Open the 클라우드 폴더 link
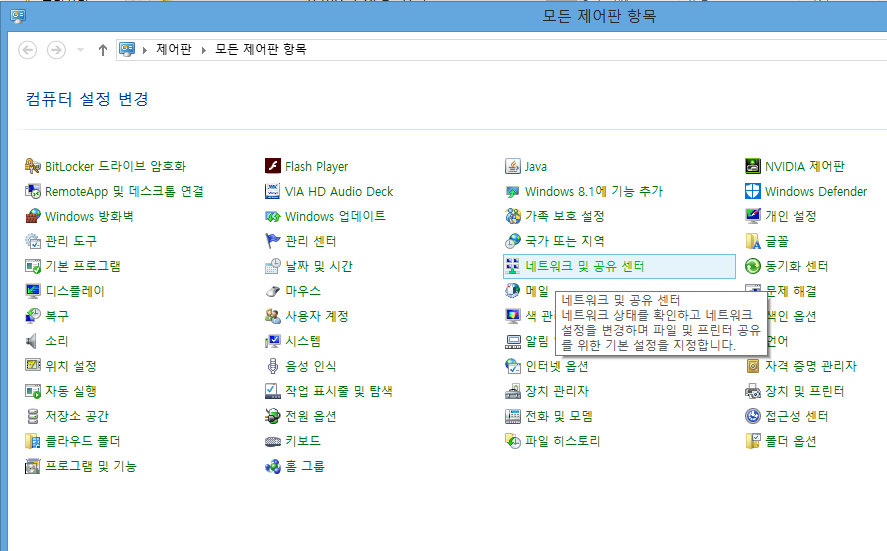The width and height of the screenshot is (887, 551). pyautogui.click(x=83, y=441)
